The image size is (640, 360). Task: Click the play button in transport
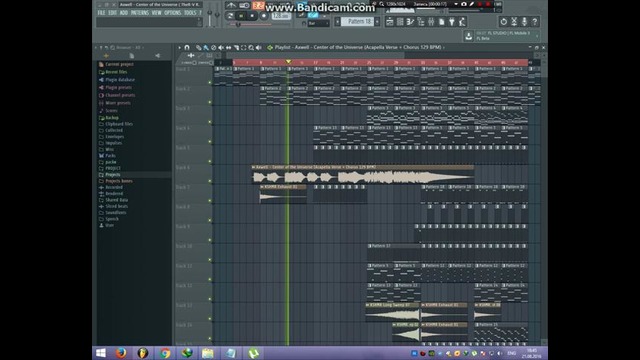pyautogui.click(x=241, y=16)
